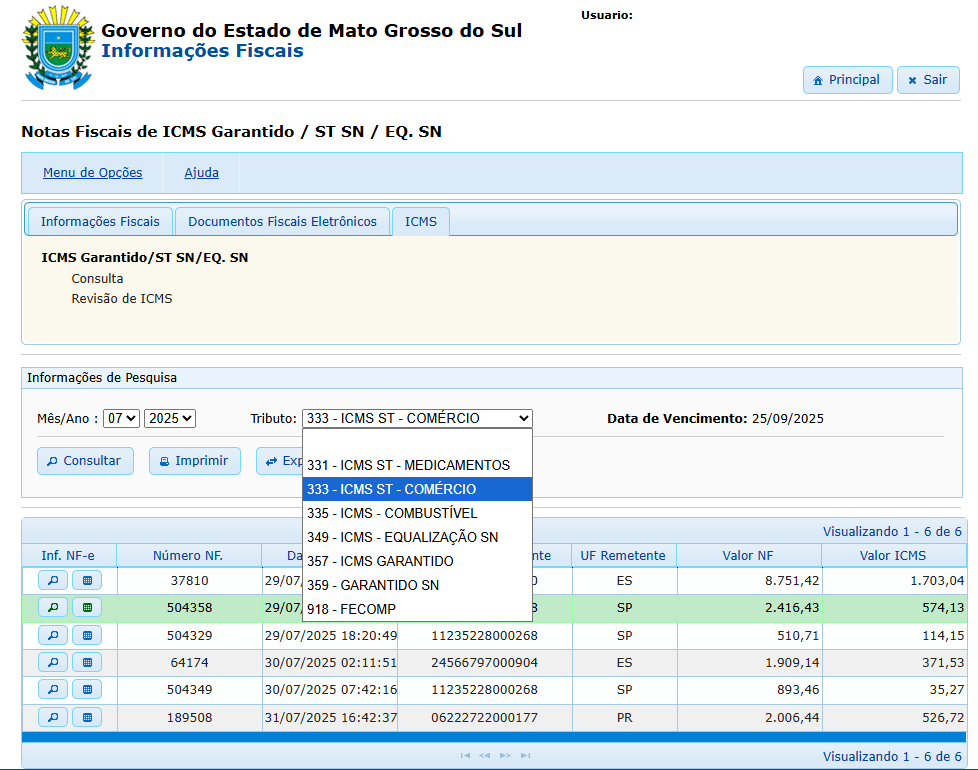Image resolution: width=978 pixels, height=770 pixels.
Task: Click the Imprimir button
Action: coord(195,461)
